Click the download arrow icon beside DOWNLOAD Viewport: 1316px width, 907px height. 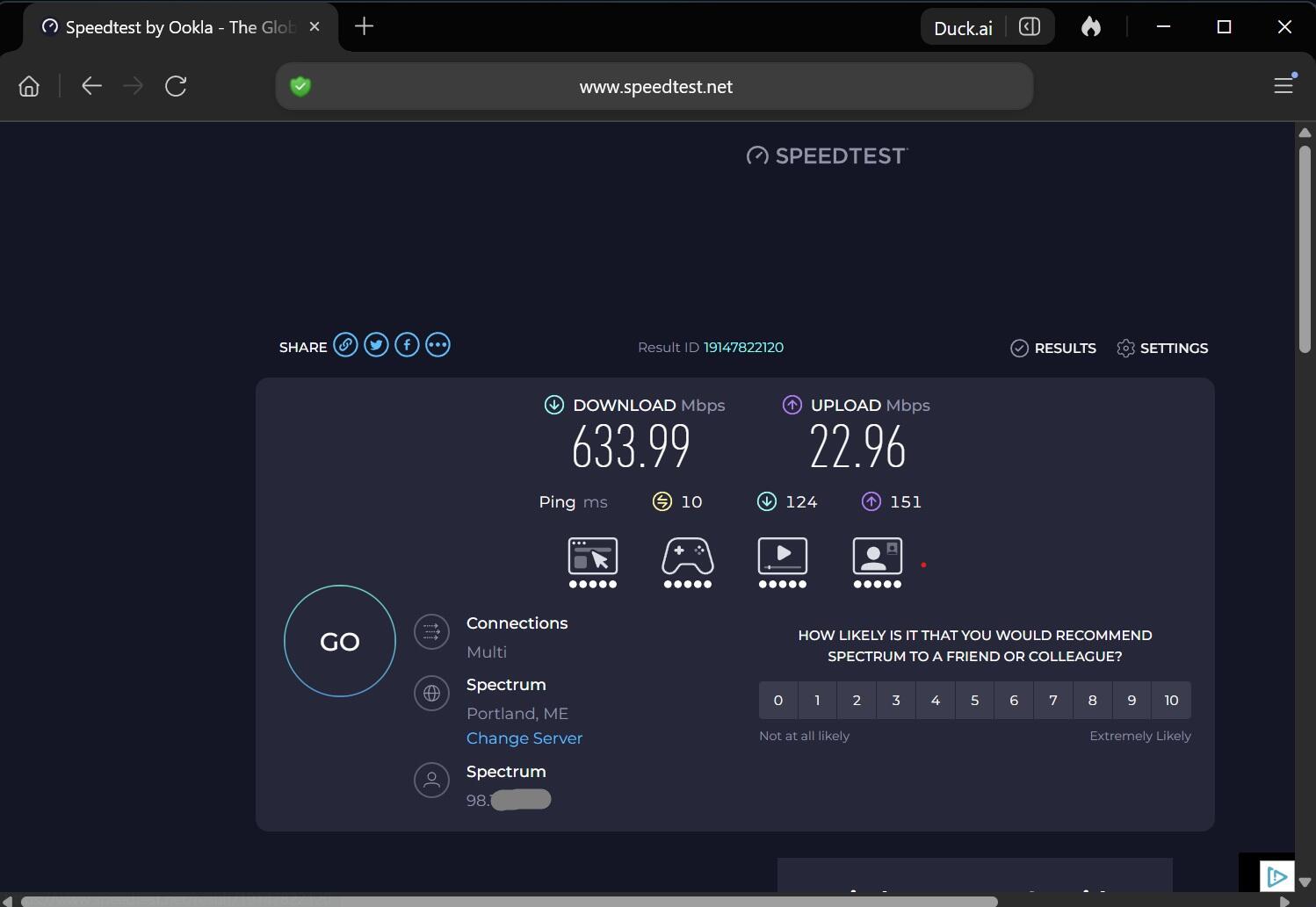pos(554,405)
